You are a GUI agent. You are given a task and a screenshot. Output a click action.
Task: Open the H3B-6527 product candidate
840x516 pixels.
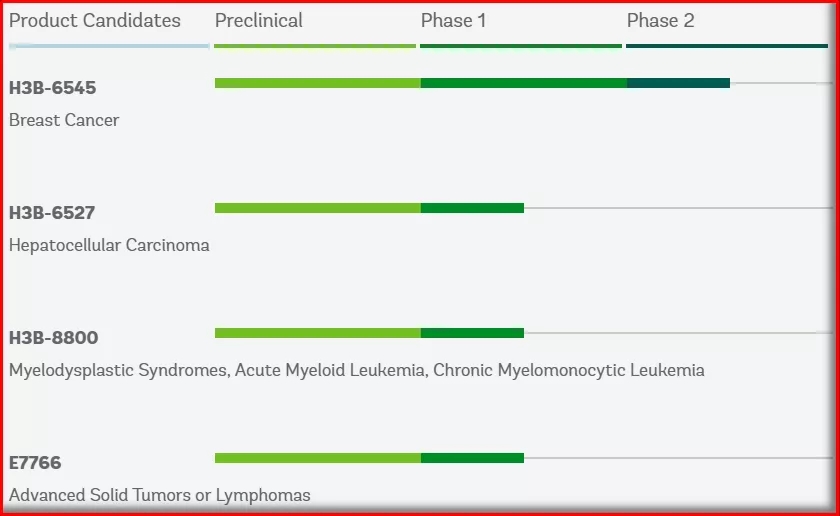53,213
